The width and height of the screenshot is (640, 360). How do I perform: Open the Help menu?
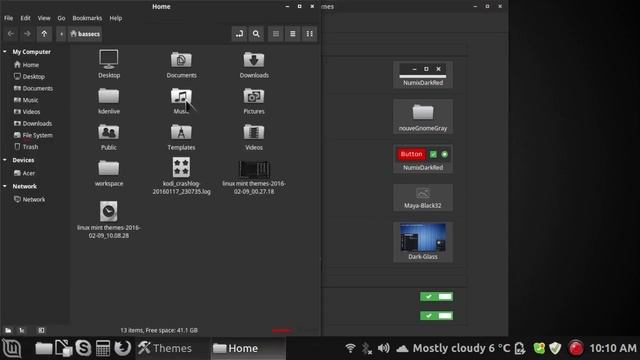(116, 18)
